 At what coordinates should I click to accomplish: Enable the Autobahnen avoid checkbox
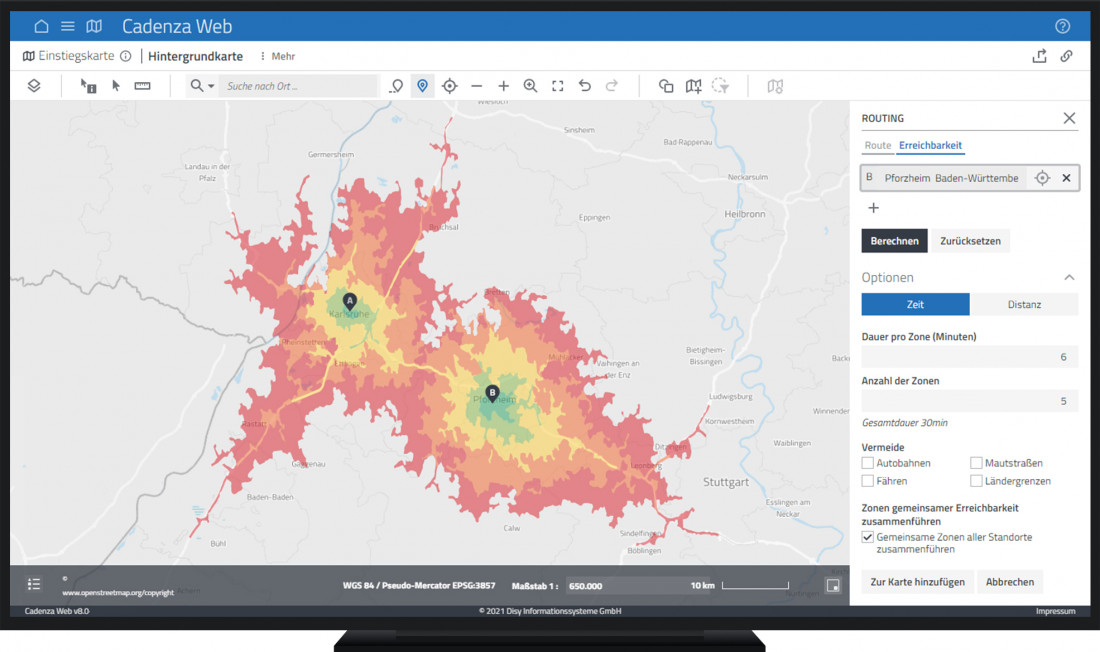868,463
